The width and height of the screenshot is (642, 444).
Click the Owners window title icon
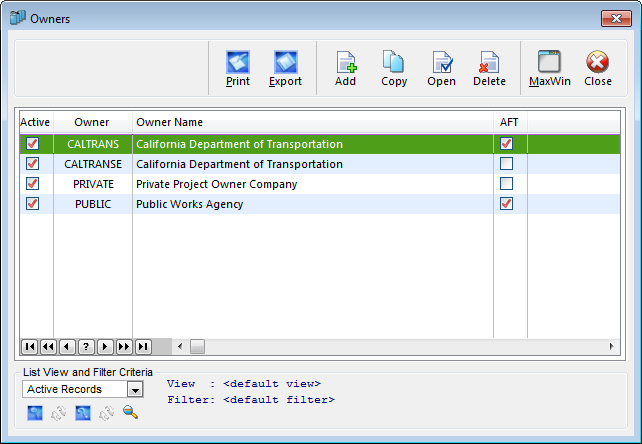point(18,18)
